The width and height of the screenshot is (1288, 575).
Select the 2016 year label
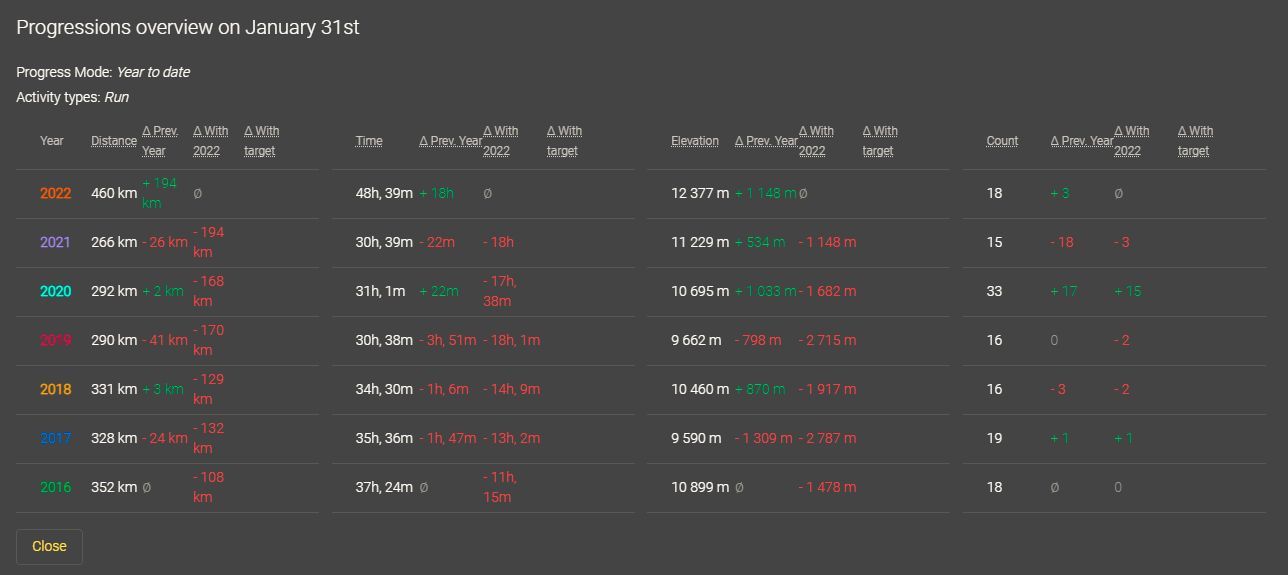55,487
